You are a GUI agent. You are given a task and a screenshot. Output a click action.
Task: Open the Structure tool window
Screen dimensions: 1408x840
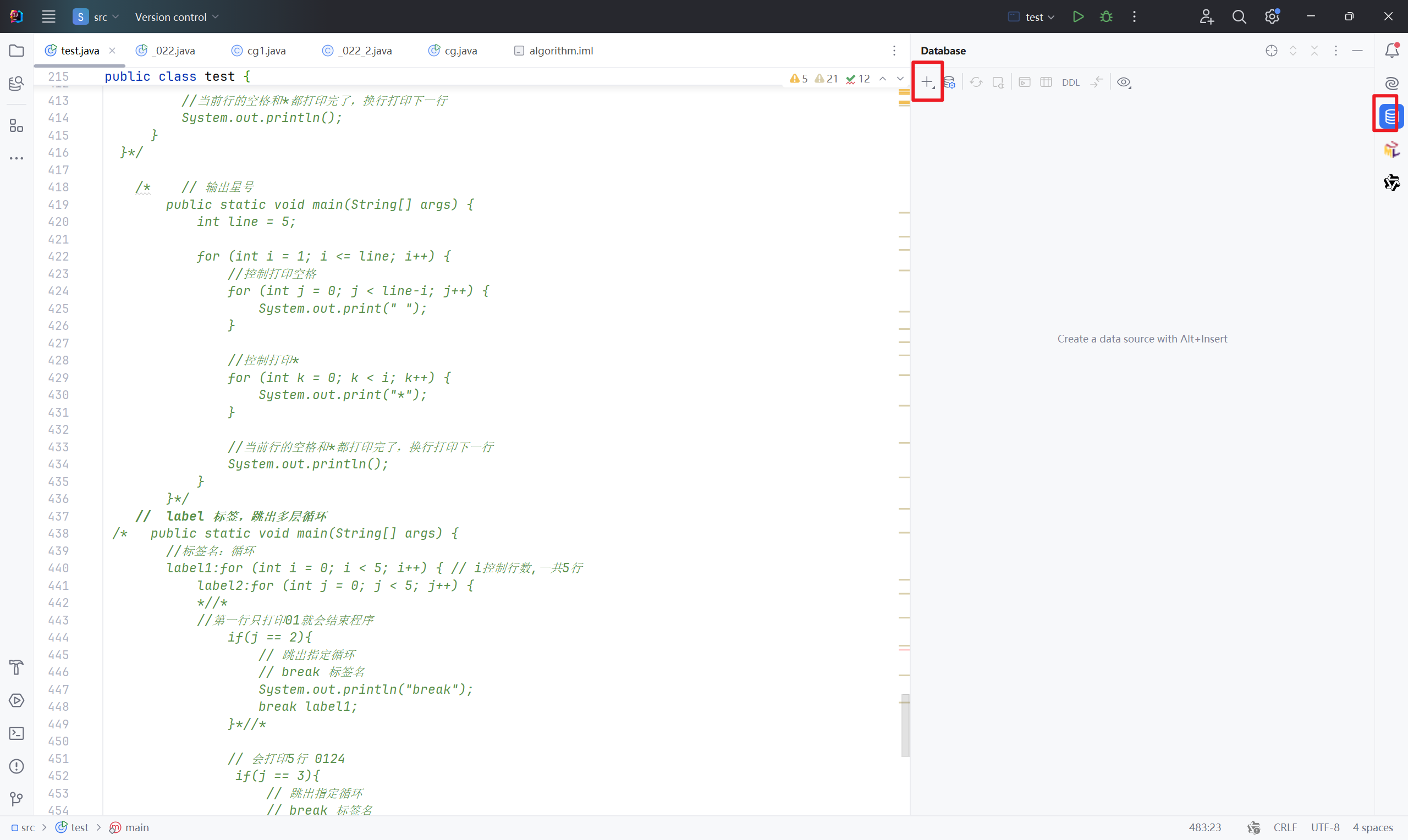click(x=16, y=125)
